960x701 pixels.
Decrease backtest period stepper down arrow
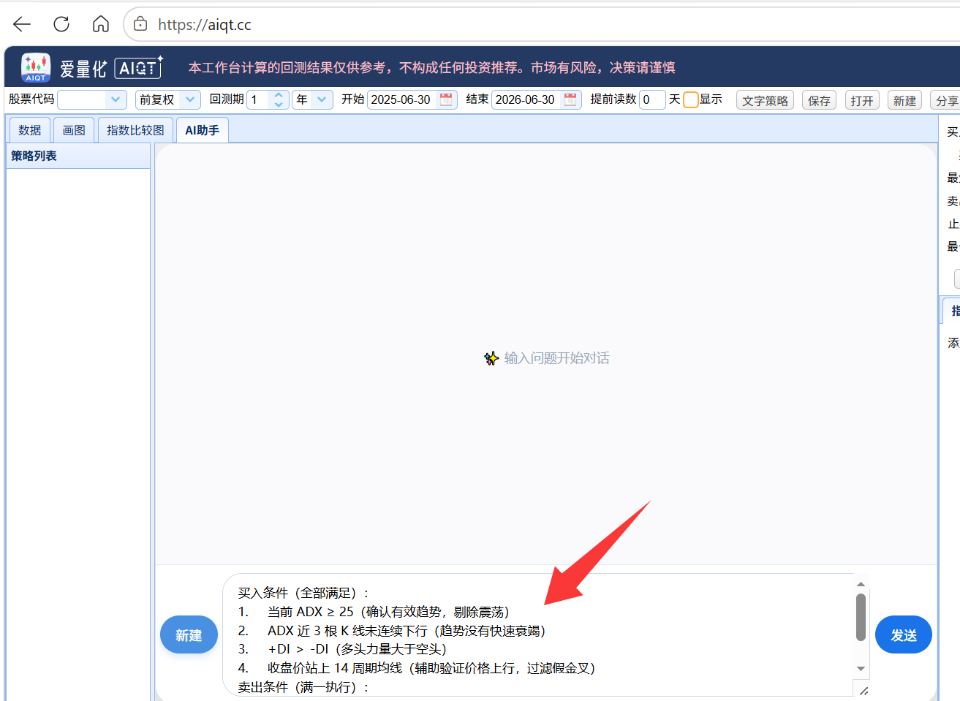tap(279, 104)
